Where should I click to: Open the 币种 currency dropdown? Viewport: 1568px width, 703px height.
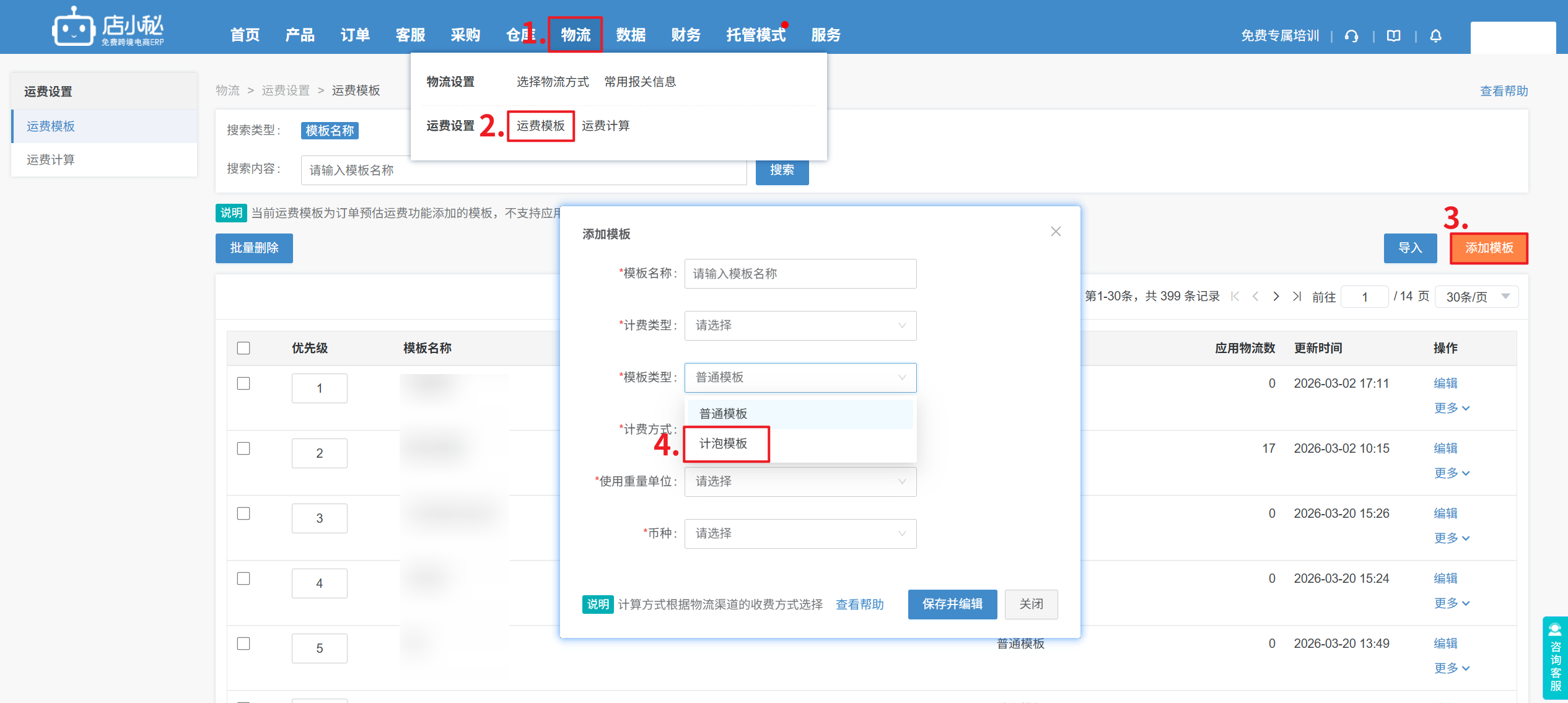click(799, 534)
